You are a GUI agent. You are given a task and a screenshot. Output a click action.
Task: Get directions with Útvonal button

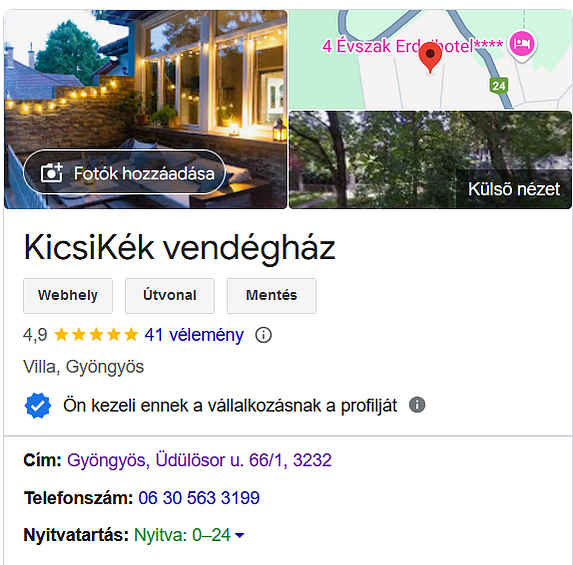(170, 296)
